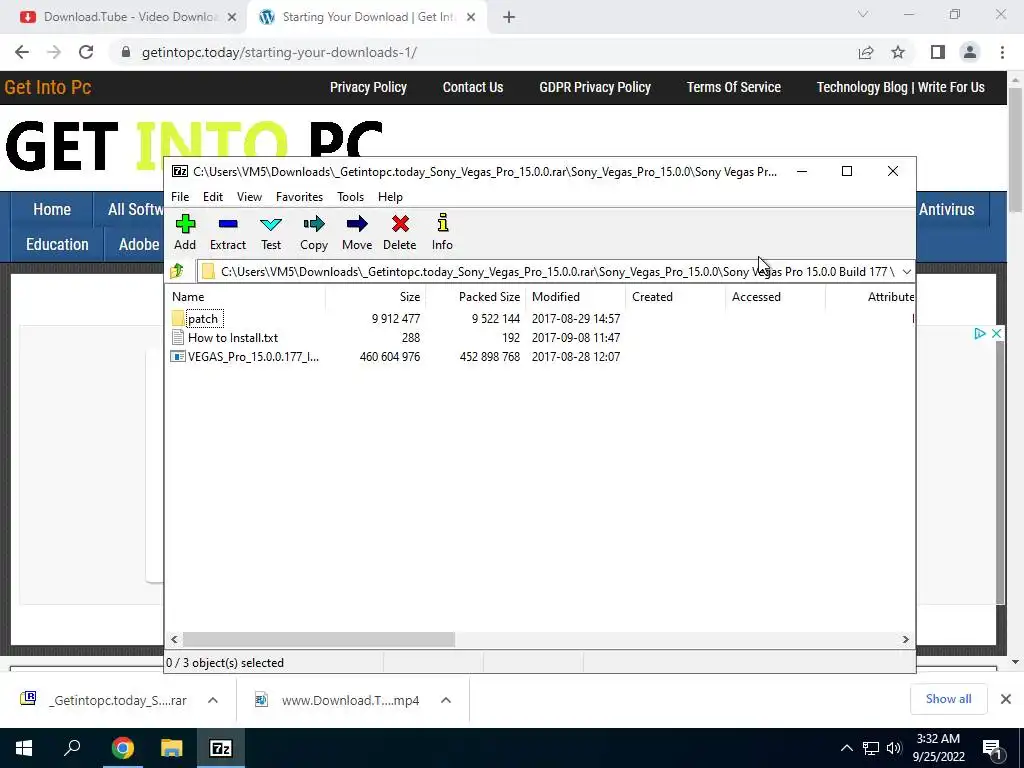
Task: Switch to the Download.Tube browser tab
Action: point(123,17)
